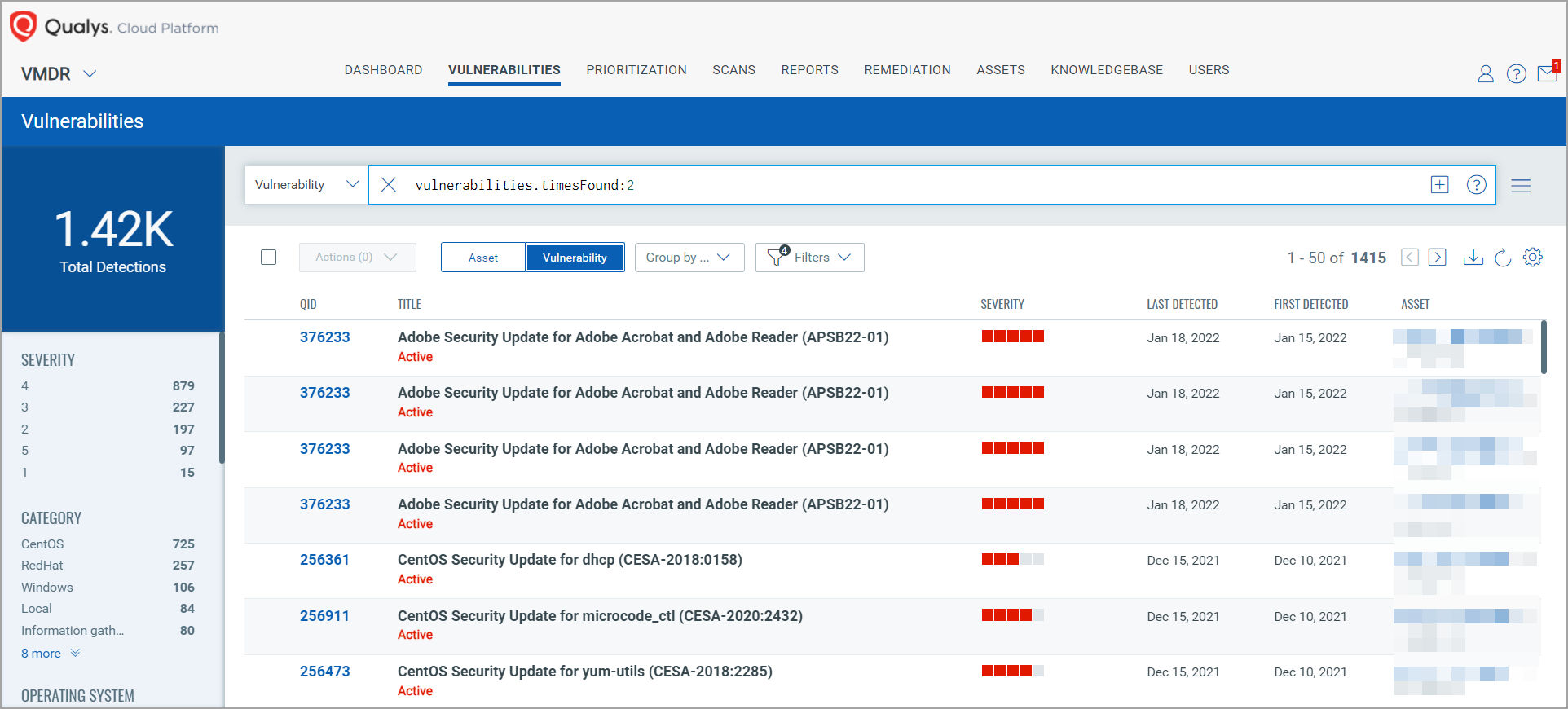Viewport: 1568px width, 709px height.
Task: Open the Assets tab
Action: tap(1001, 70)
